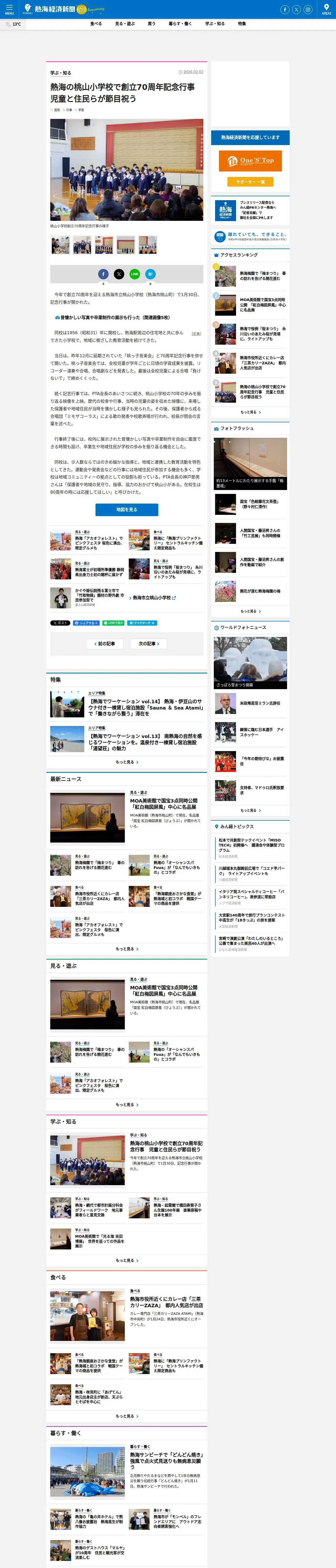336x1568 pixels.
Task: Click the blue 地図を見る button
Action: 127,510
